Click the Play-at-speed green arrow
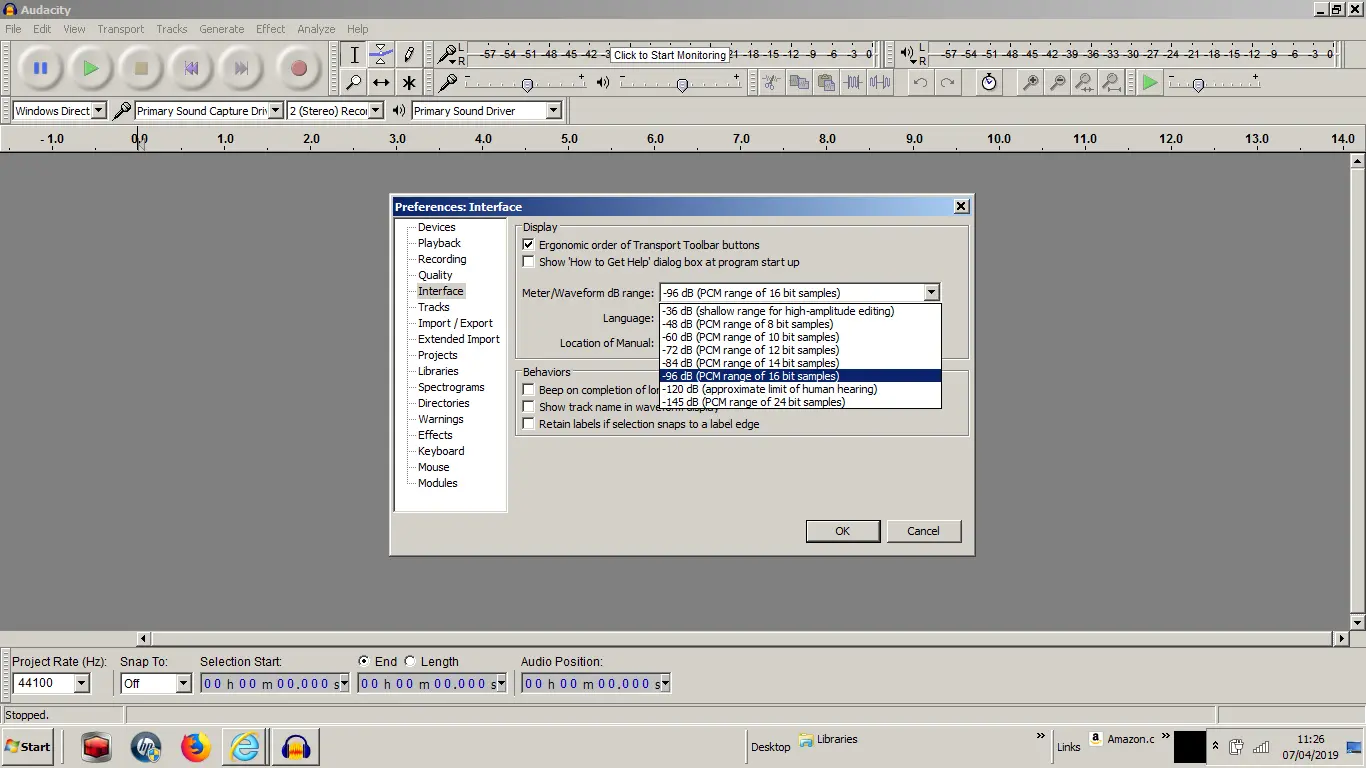Screen dimensions: 1366x768 [1150, 83]
